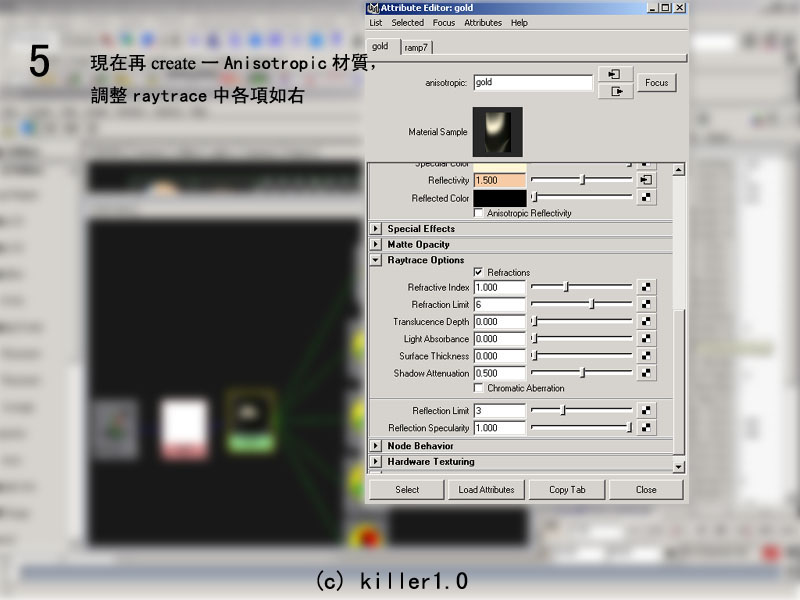
Task: Collapse the Raytrace Options section
Action: point(376,260)
